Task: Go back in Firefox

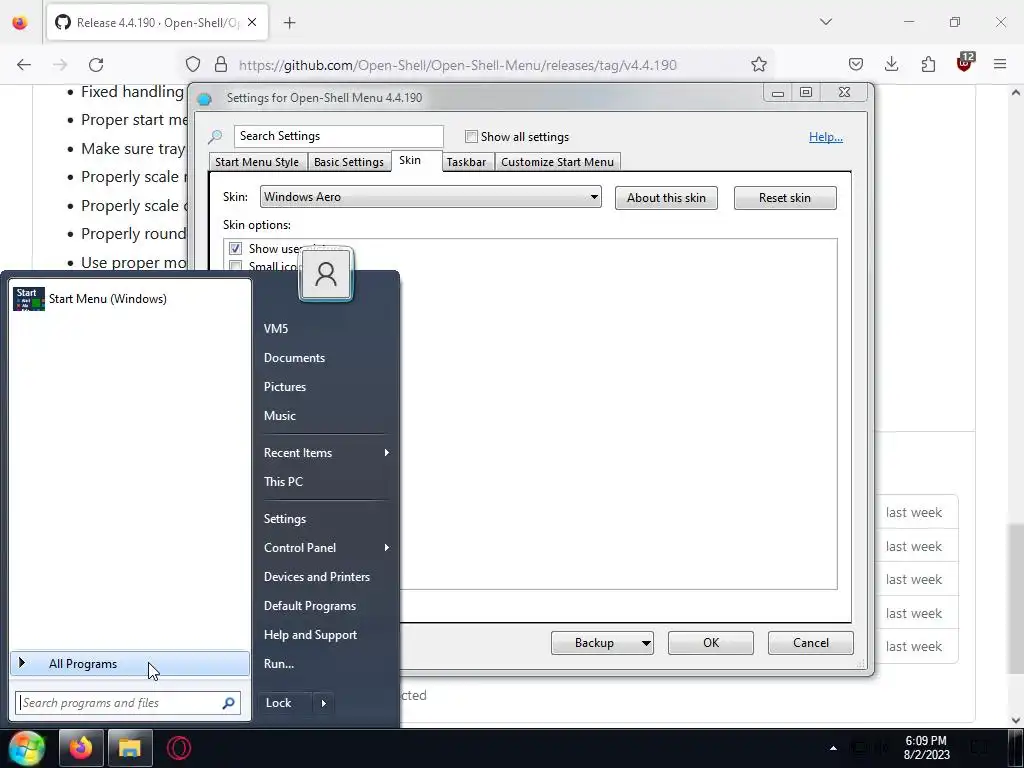Action: click(x=24, y=64)
